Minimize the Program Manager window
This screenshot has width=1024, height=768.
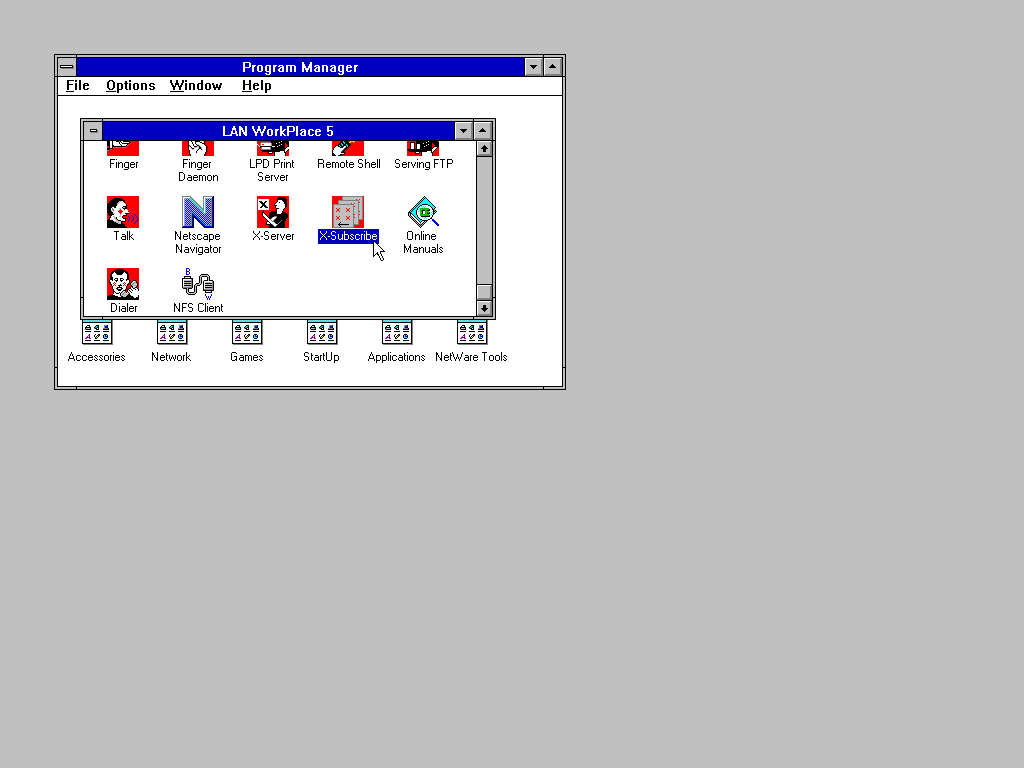coord(533,67)
